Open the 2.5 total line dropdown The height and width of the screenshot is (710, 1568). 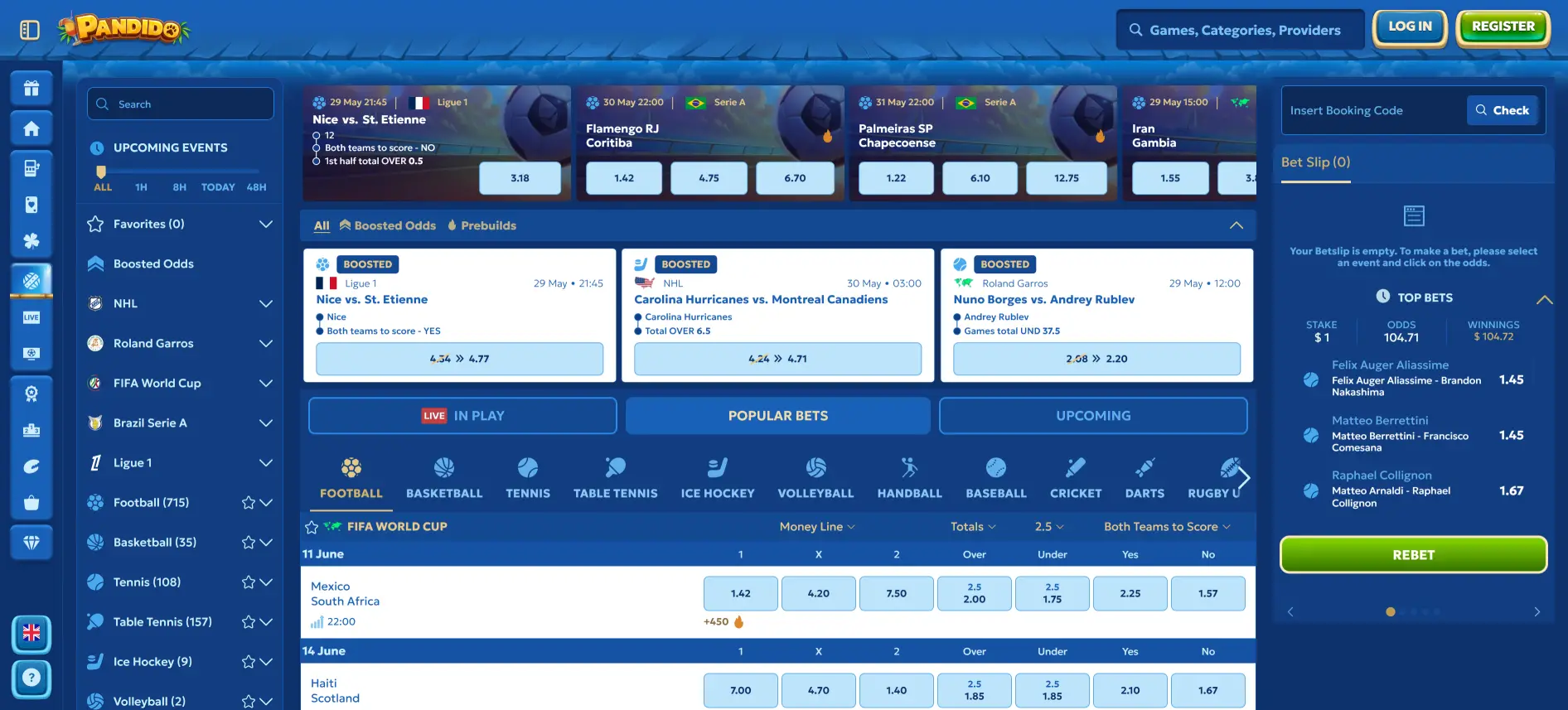pos(1049,527)
